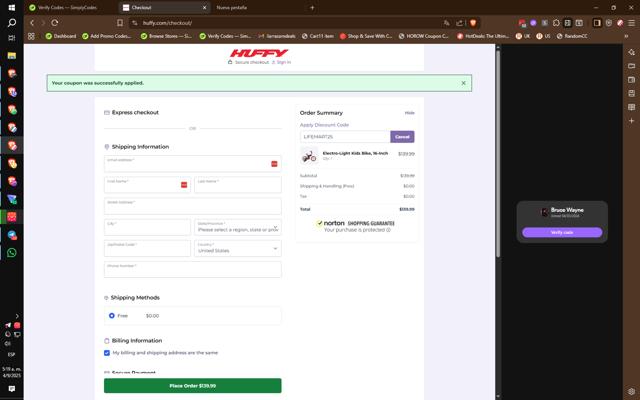
Task: Click Hide in Order Summary
Action: coord(409,113)
